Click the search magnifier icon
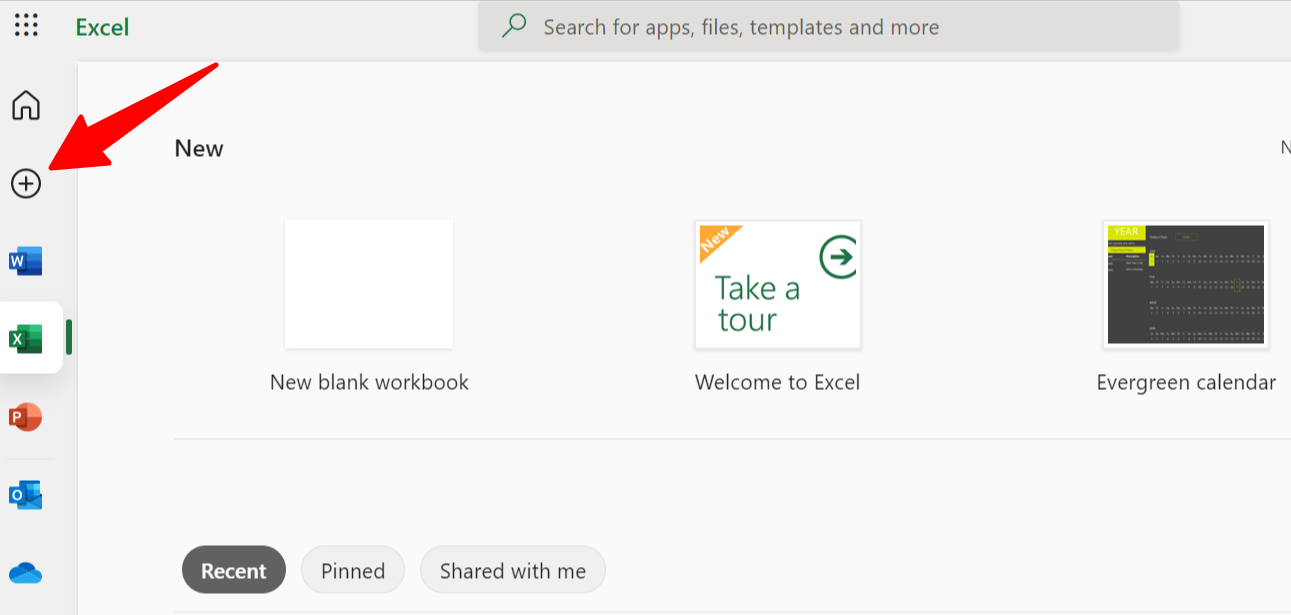The image size is (1291, 615). 514,26
